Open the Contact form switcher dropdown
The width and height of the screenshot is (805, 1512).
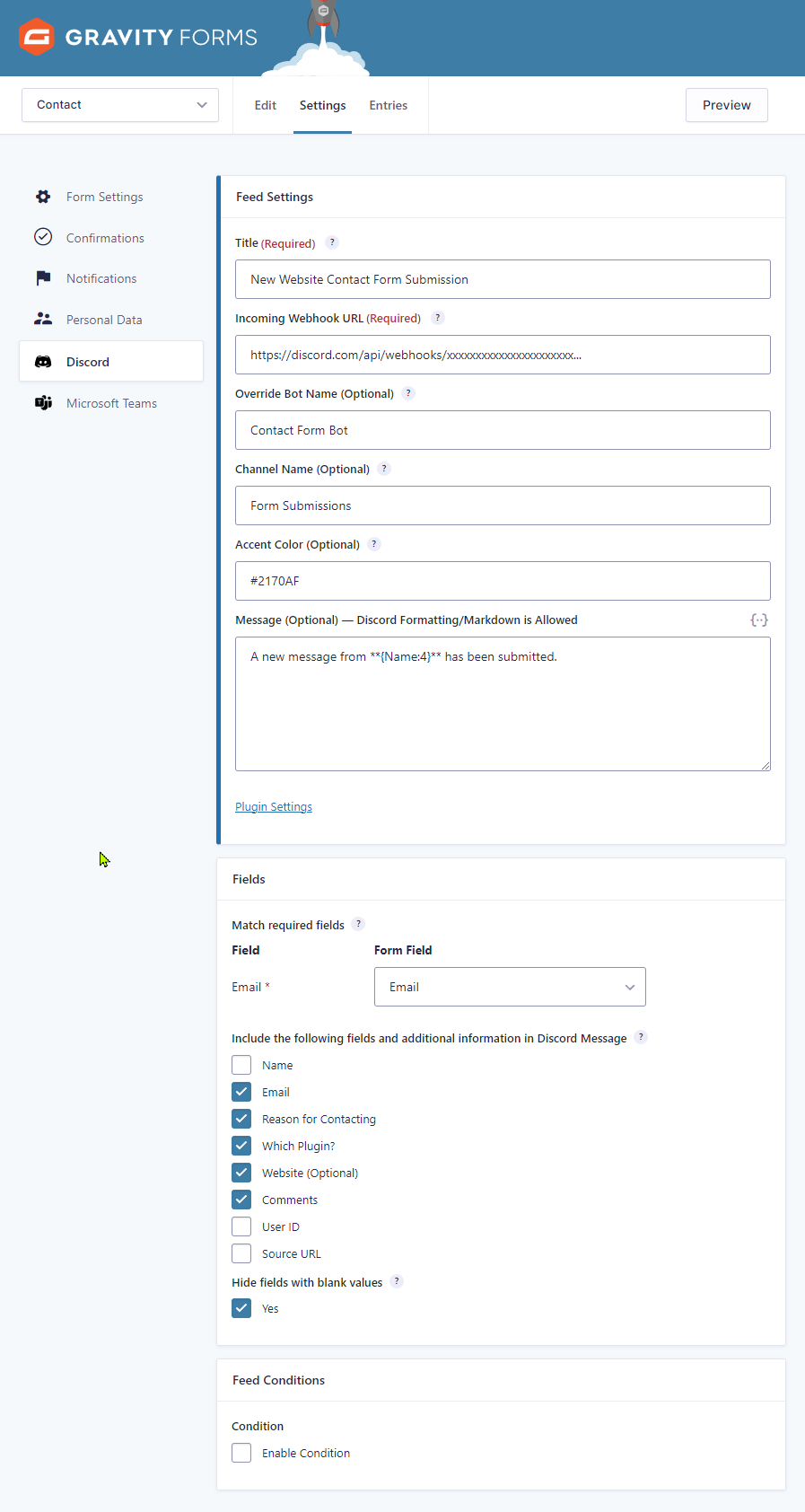120,105
